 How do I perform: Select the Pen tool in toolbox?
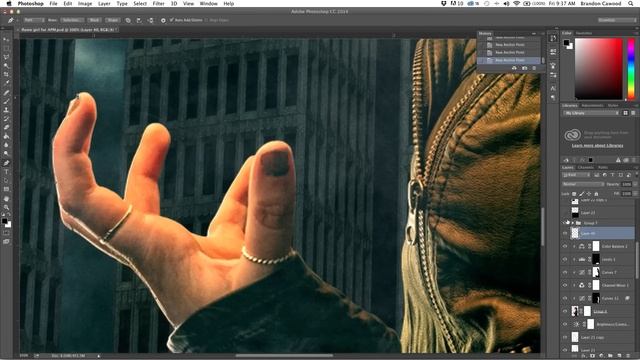6,163
